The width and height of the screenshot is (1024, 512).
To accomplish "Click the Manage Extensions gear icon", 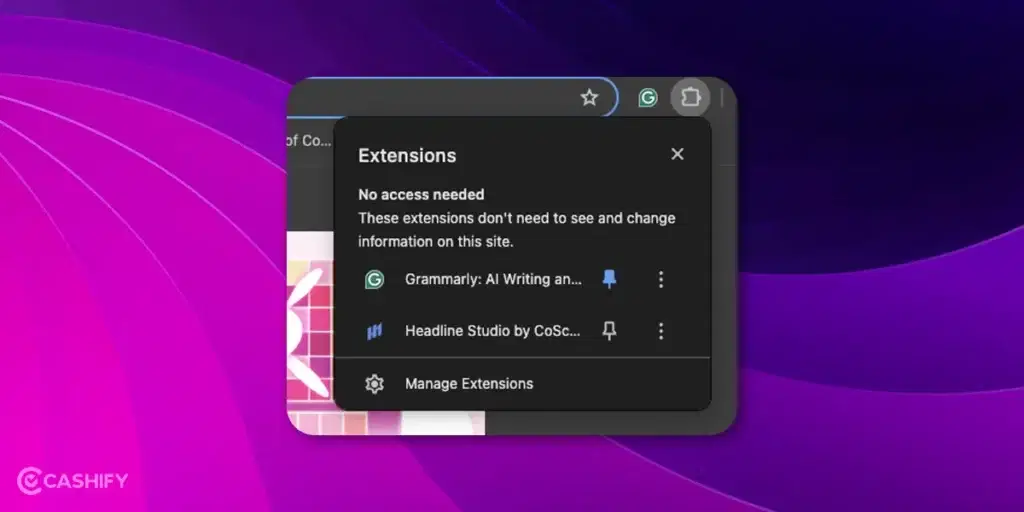I will [374, 383].
